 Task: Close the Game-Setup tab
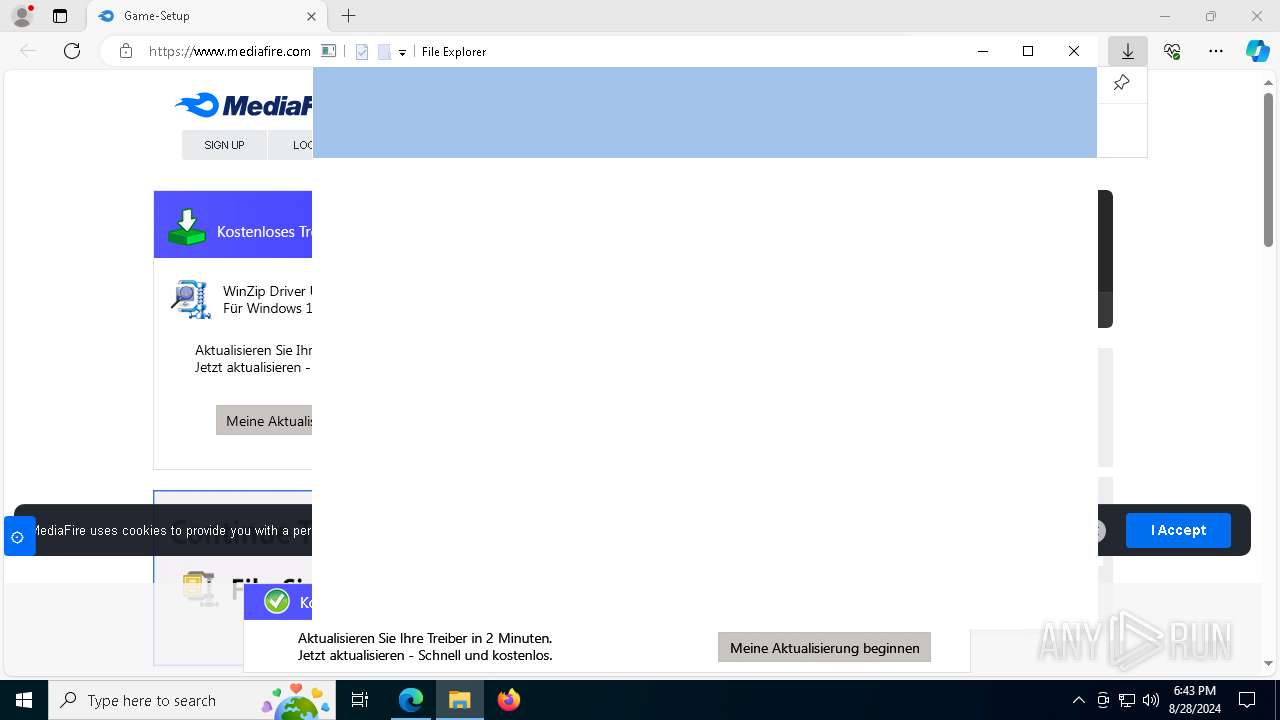click(x=311, y=16)
